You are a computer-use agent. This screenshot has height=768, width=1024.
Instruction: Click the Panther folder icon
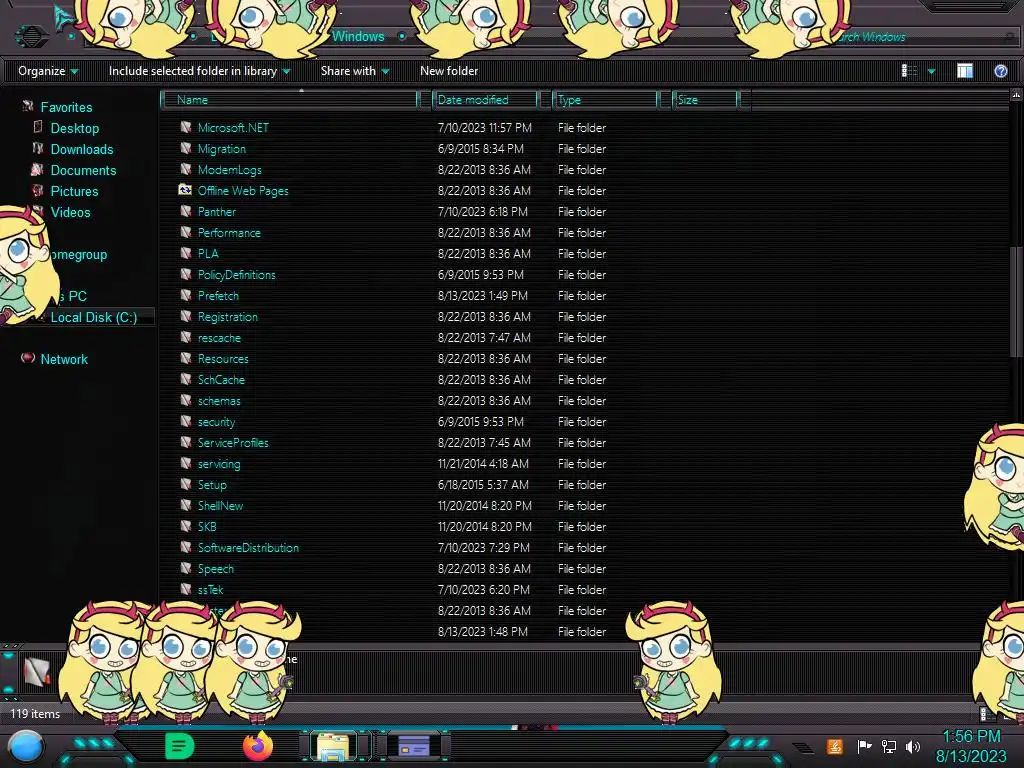pyautogui.click(x=186, y=211)
